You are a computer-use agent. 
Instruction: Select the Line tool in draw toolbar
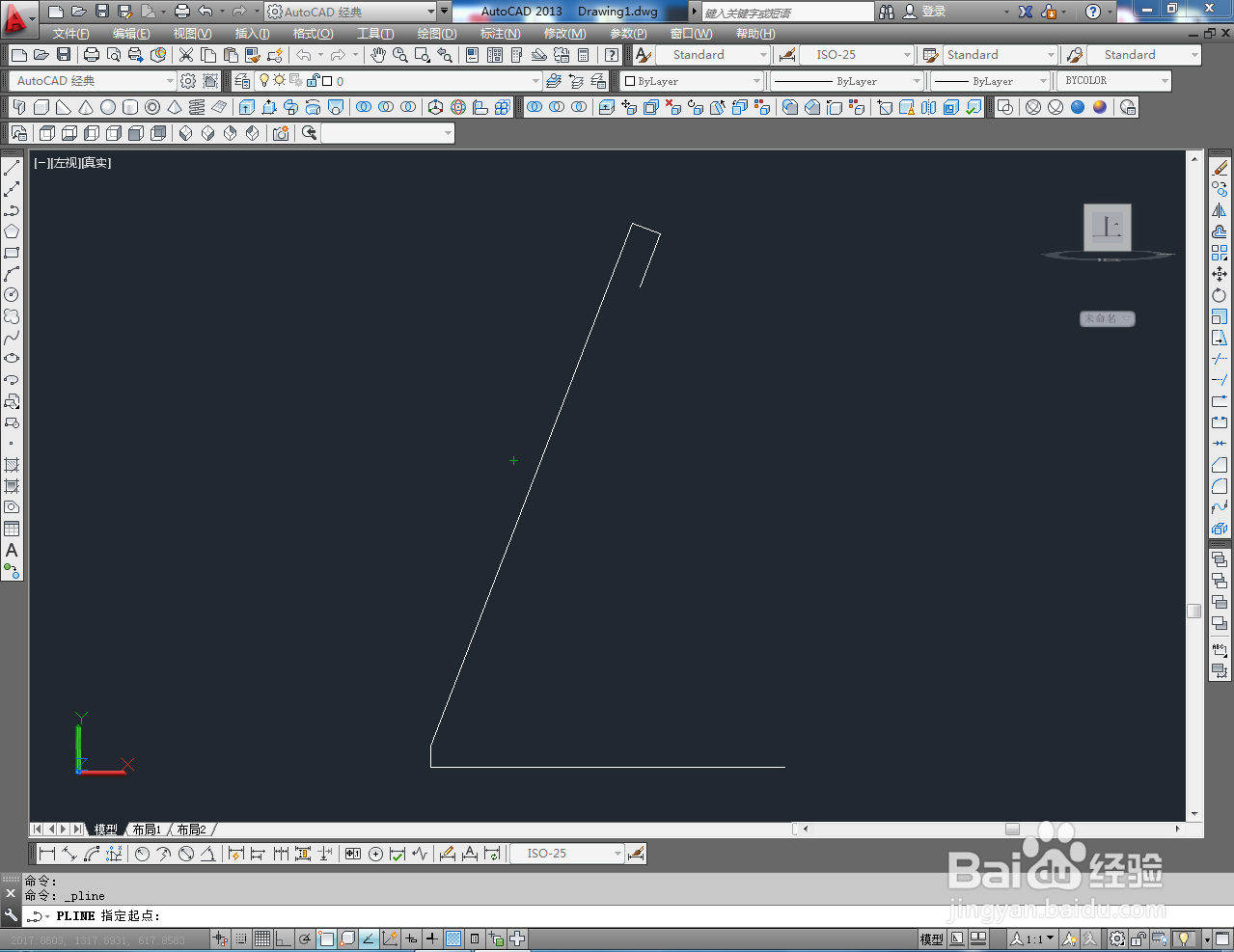coord(12,168)
